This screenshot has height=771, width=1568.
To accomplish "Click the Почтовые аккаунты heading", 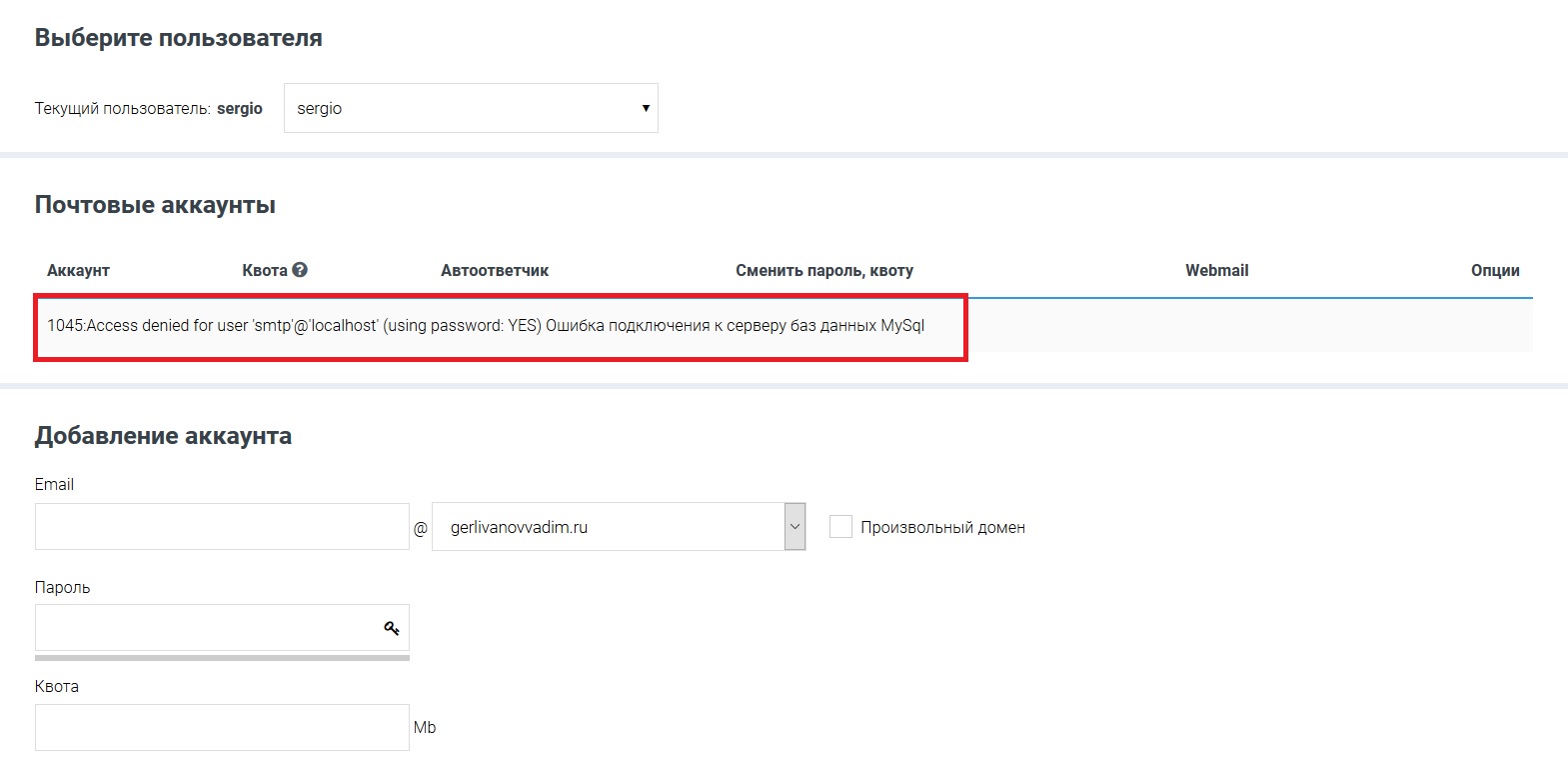I will point(155,205).
